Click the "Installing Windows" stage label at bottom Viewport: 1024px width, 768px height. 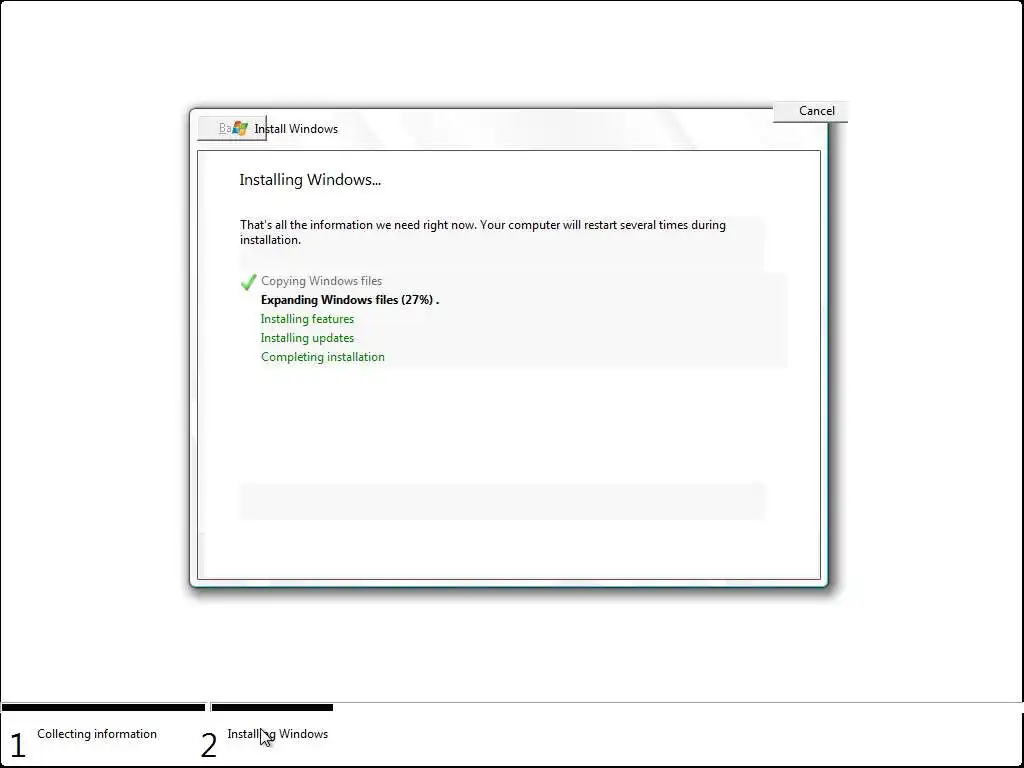pos(278,734)
